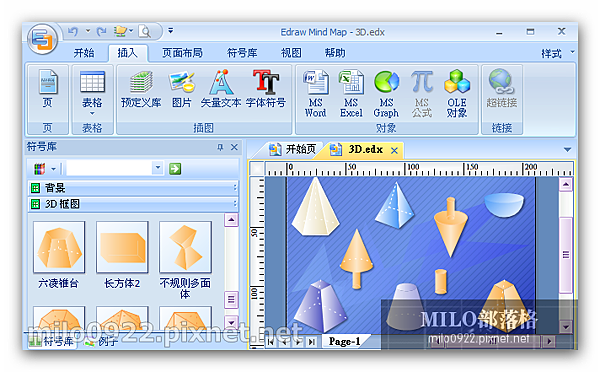This screenshot has height=372, width=600.
Task: Insert MS Excel object
Action: 351,94
